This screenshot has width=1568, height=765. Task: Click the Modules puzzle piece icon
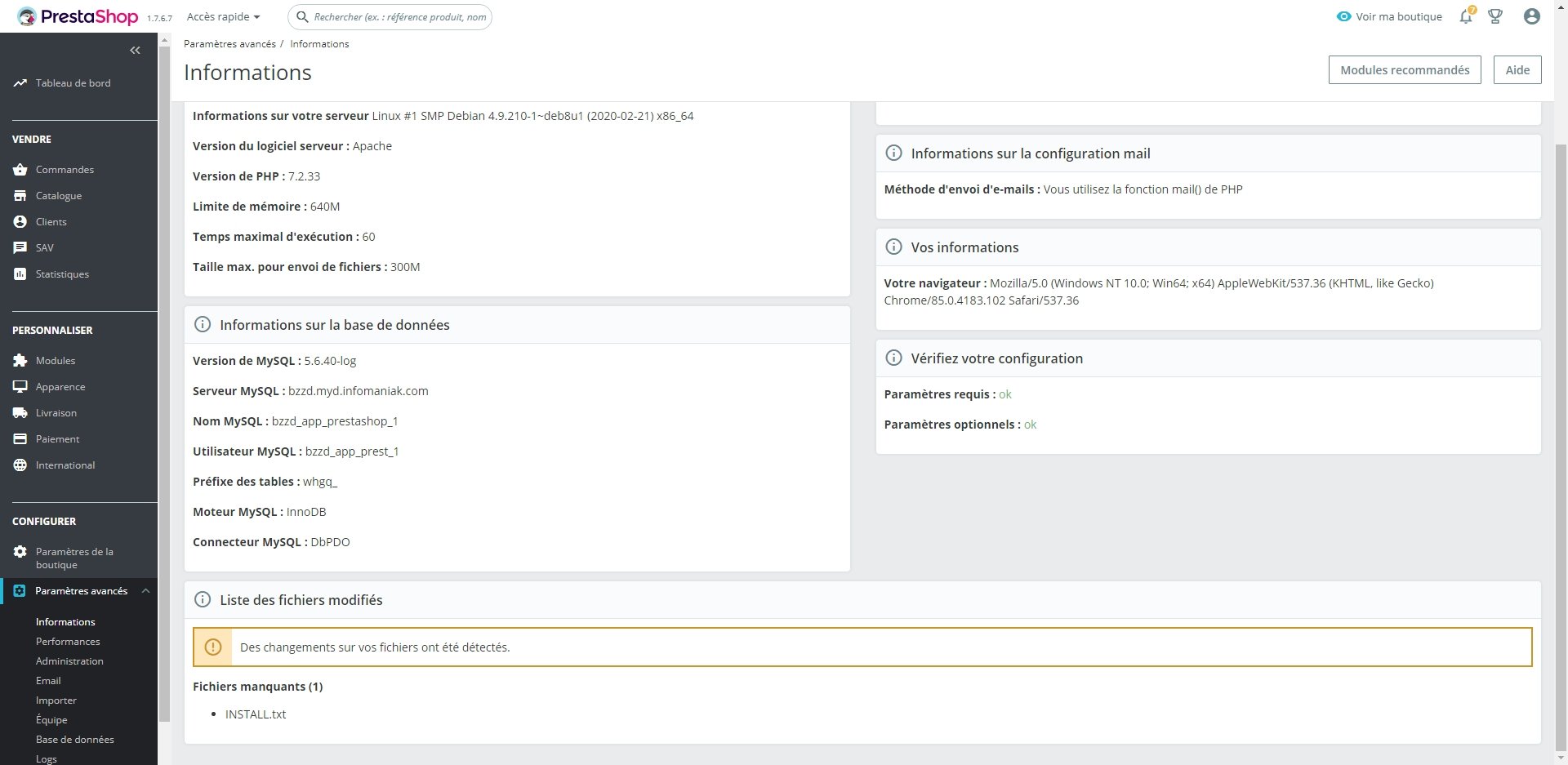point(20,361)
